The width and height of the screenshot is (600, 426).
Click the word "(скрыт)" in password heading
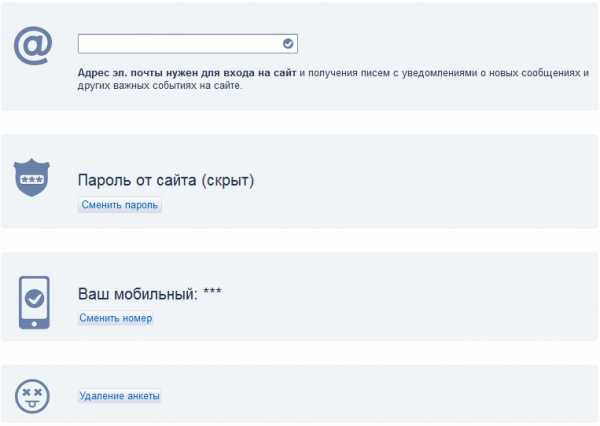pos(228,180)
